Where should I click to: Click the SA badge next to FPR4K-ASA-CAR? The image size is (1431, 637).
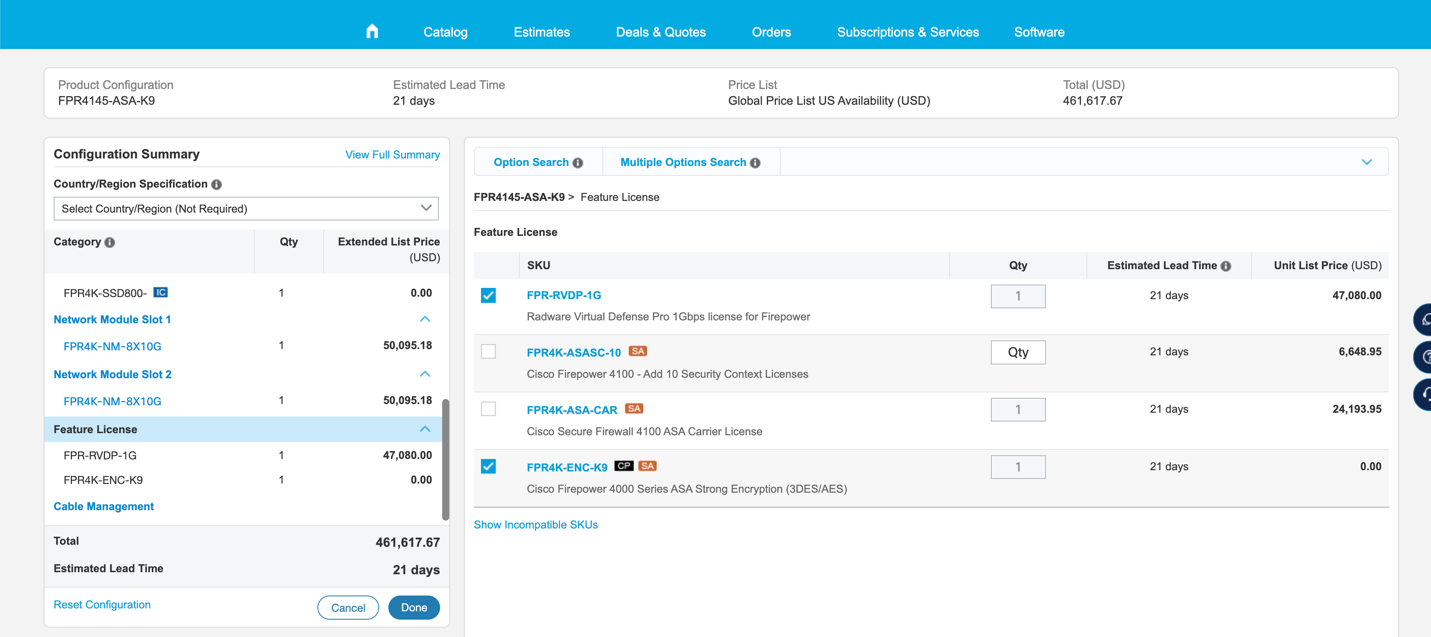click(x=634, y=408)
